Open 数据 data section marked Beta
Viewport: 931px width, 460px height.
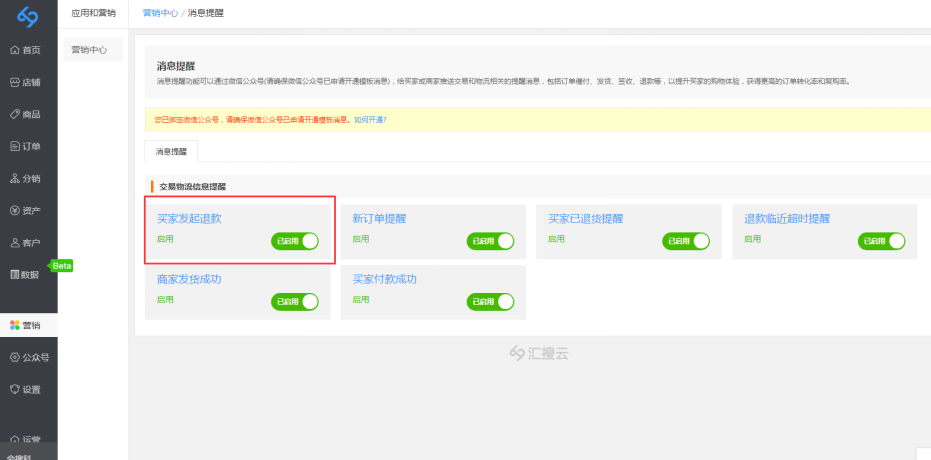pyautogui.click(x=15, y=274)
